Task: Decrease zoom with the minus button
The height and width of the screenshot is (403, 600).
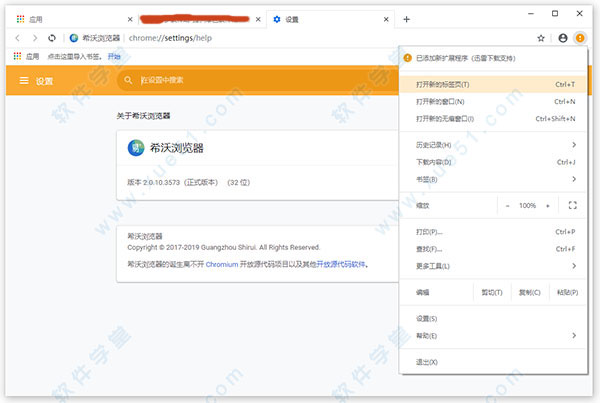Action: click(x=507, y=206)
